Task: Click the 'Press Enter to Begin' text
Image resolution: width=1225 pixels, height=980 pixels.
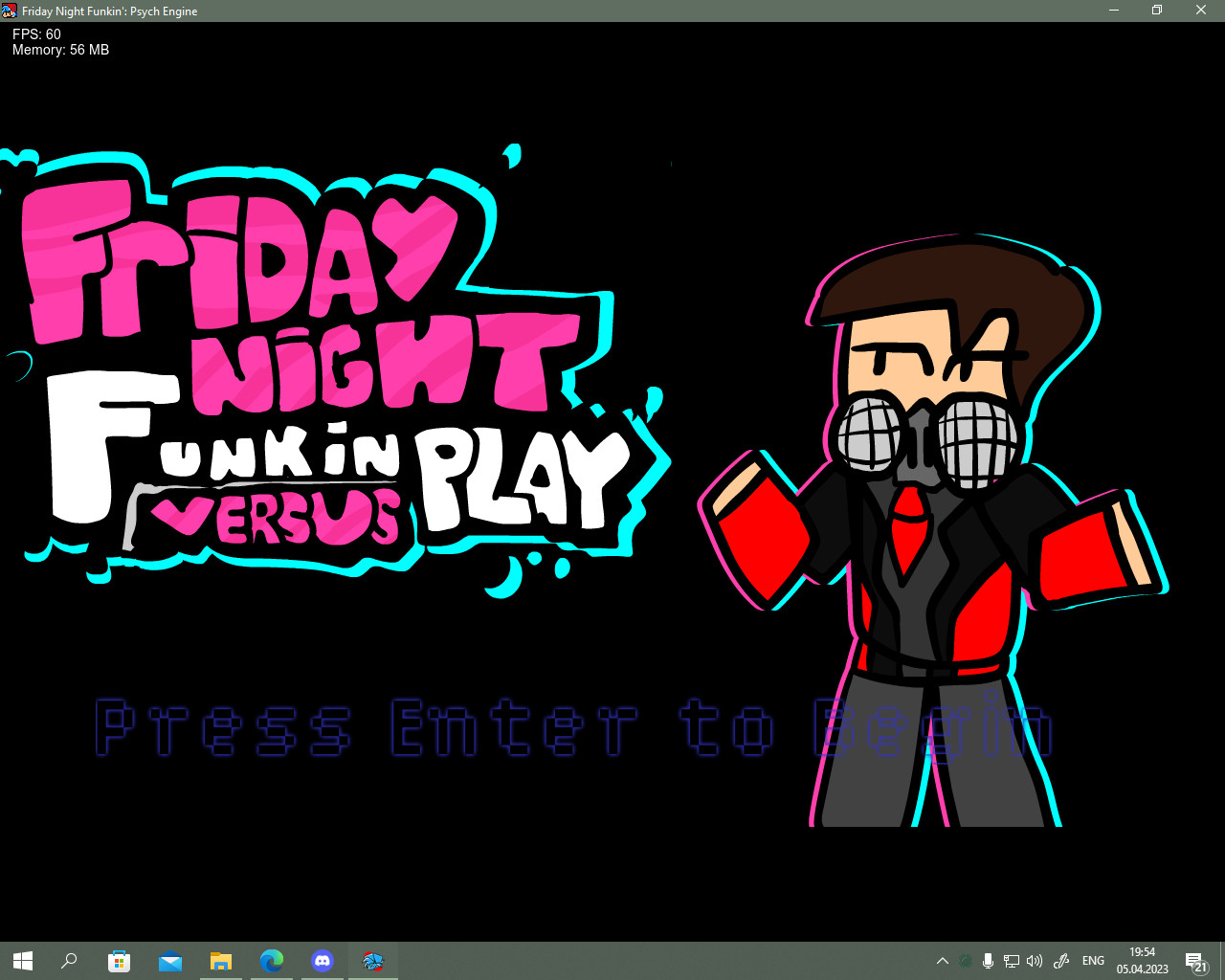Action: 574,729
